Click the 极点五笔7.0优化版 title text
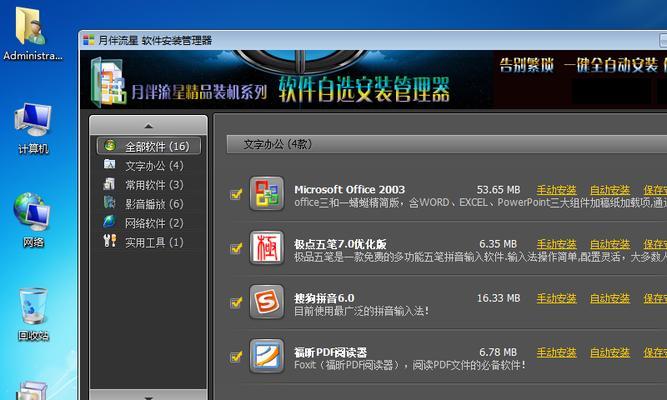 pos(340,244)
